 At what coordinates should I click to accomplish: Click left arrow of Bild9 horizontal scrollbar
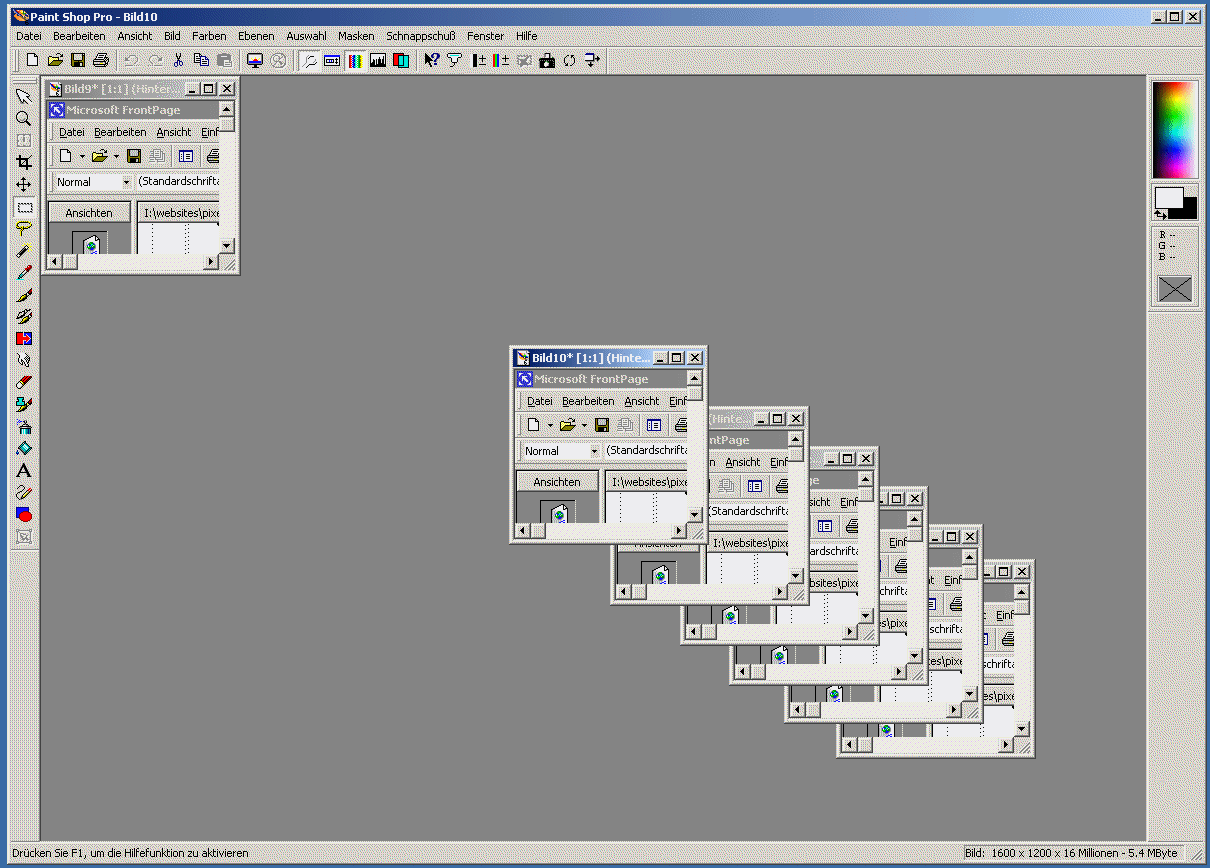pyautogui.click(x=54, y=262)
